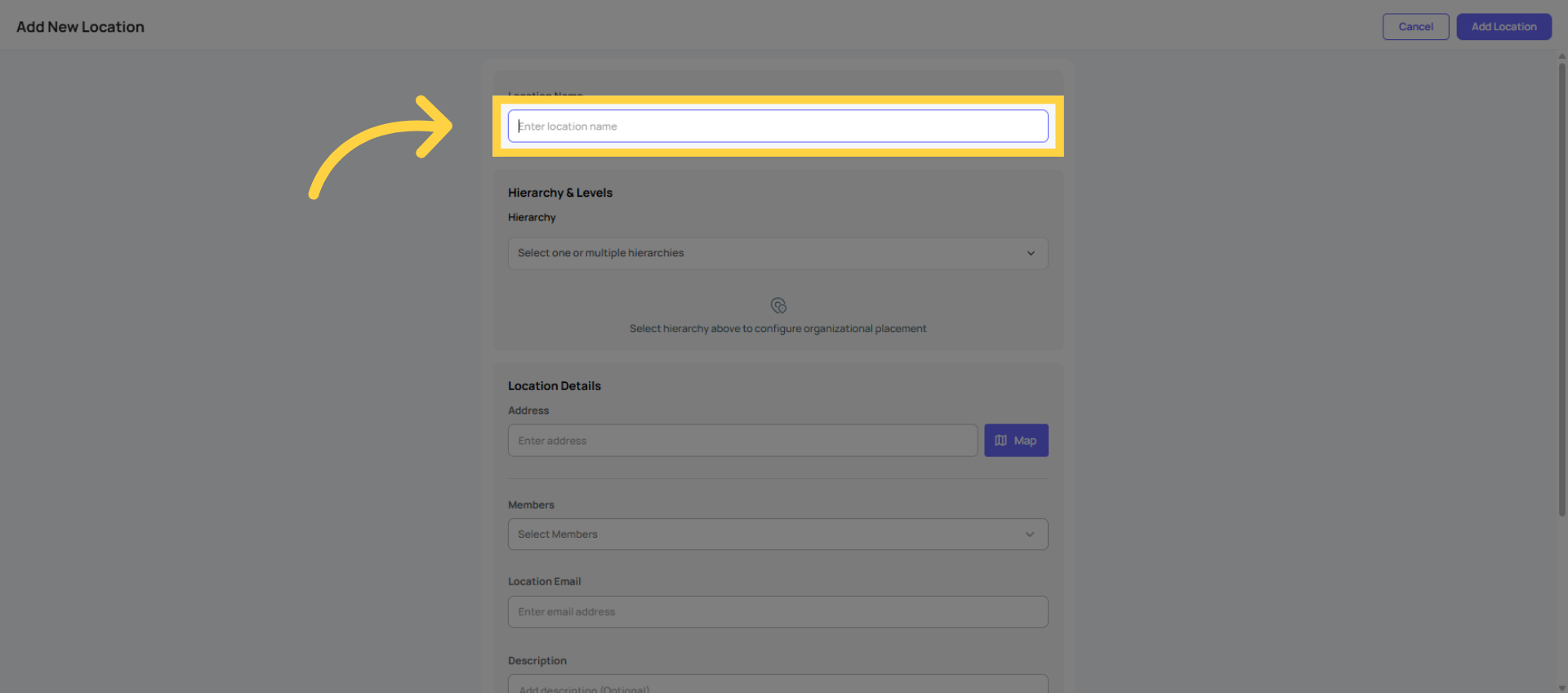This screenshot has width=1568, height=693.
Task: Open the 'Select one or multiple hierarchies' dropdown
Action: (777, 253)
